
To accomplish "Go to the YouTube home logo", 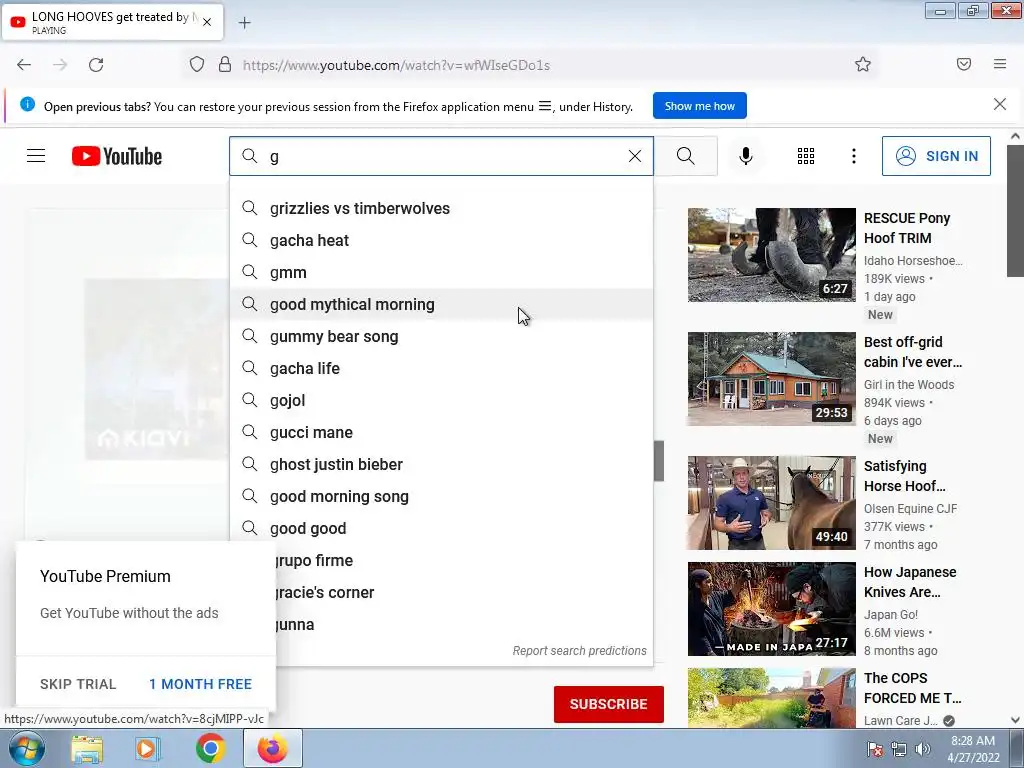I will tap(117, 156).
